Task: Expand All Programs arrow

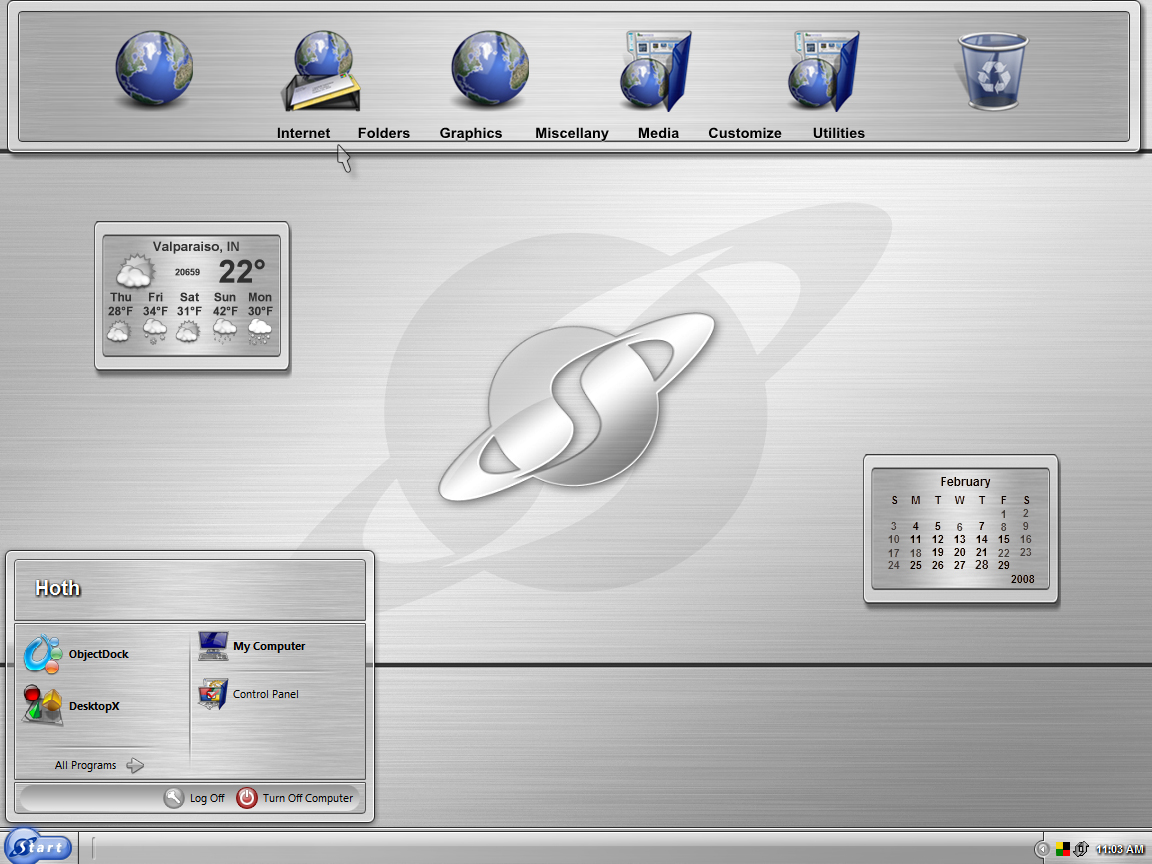Action: 135,766
